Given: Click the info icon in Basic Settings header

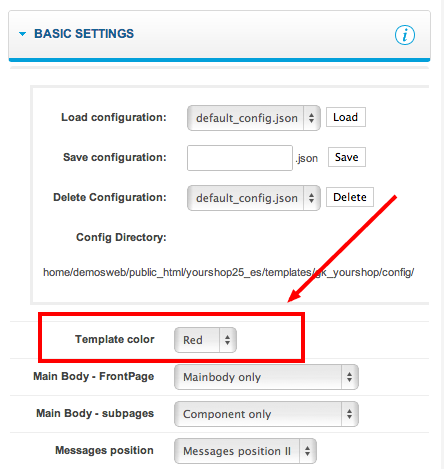Looking at the screenshot, I should tap(405, 35).
